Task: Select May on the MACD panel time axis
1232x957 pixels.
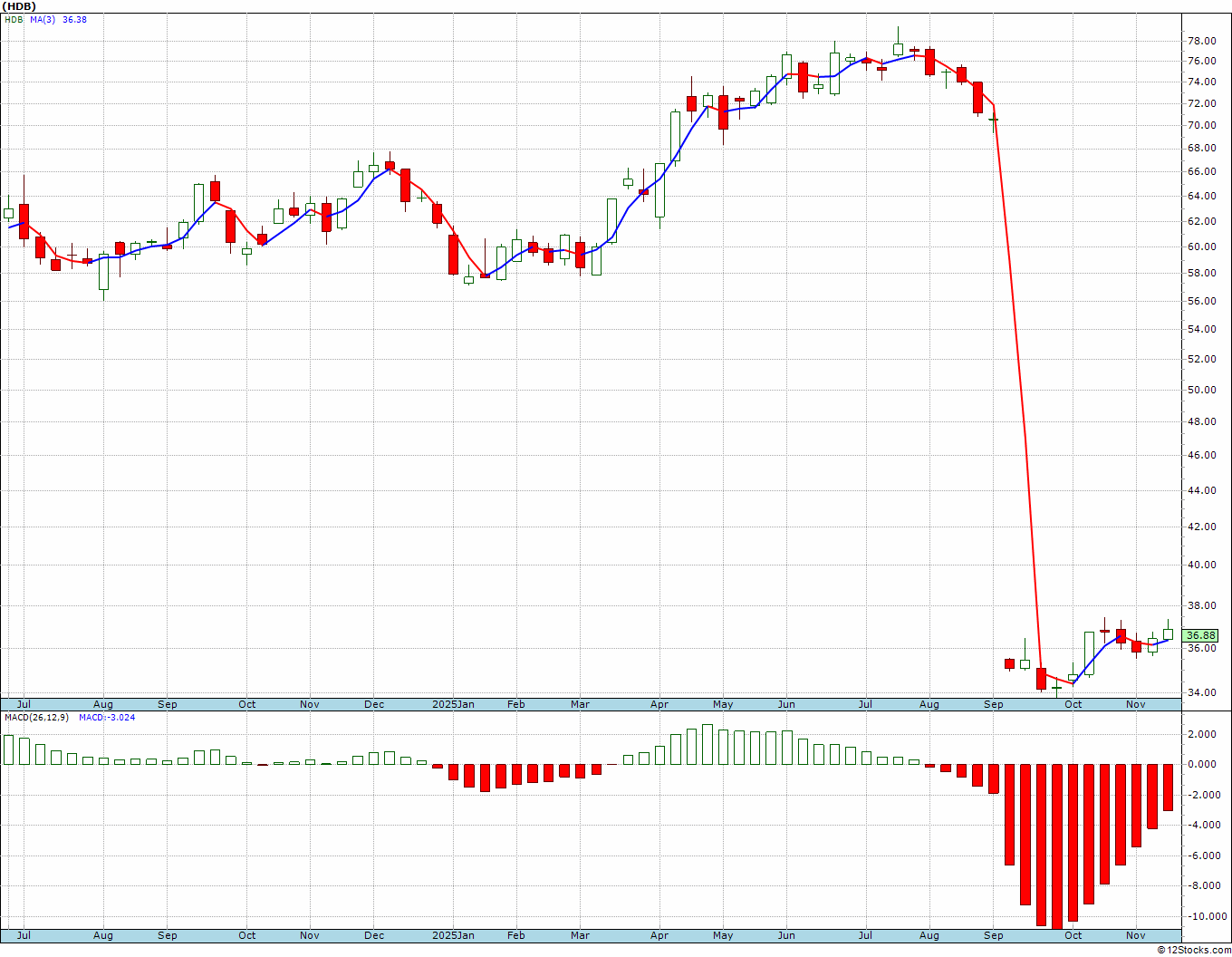Action: 723,935
